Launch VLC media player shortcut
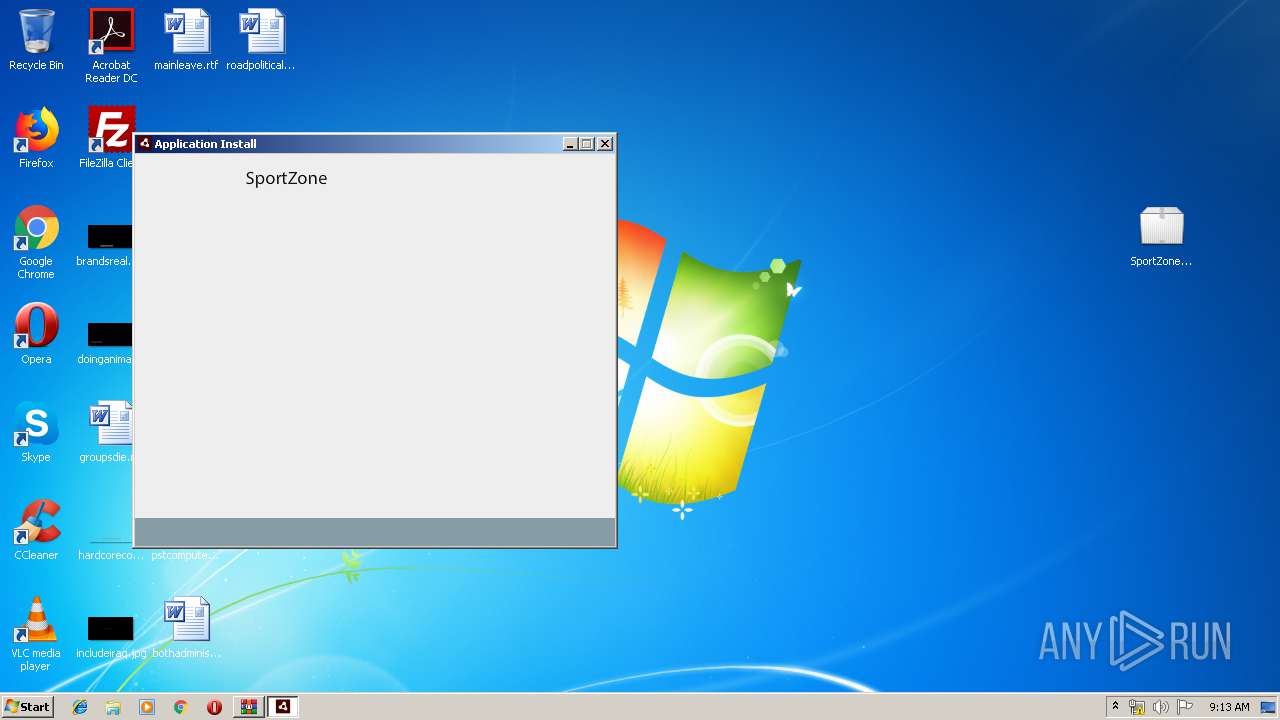The width and height of the screenshot is (1280, 720). [x=36, y=634]
